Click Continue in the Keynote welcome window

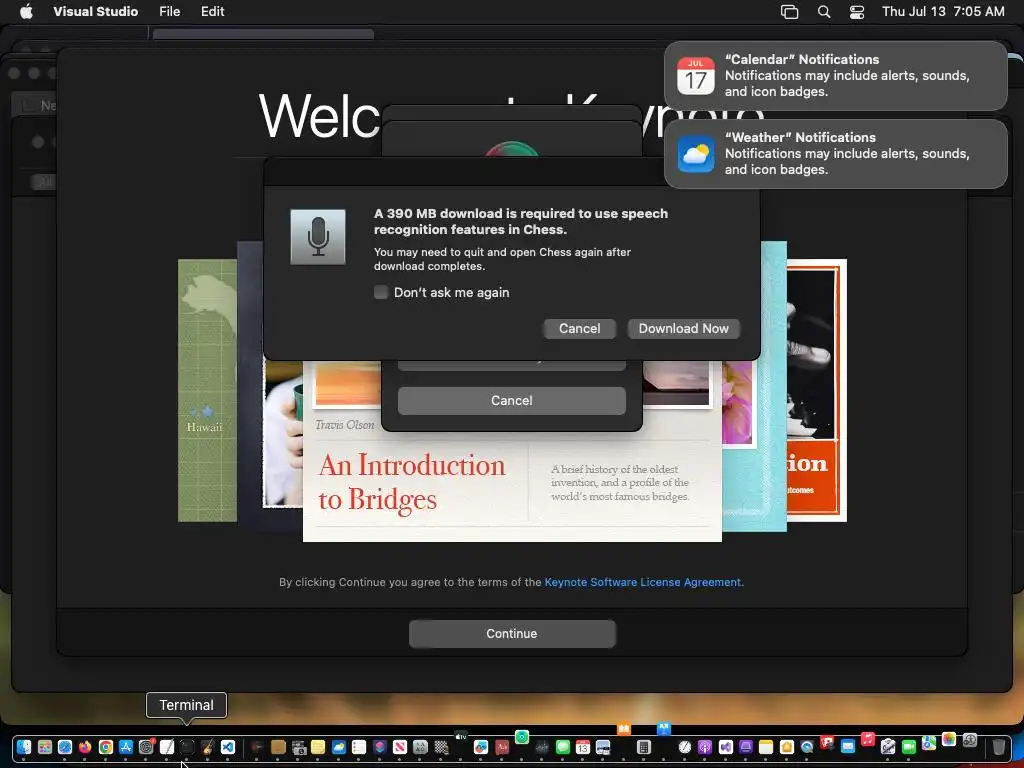click(511, 633)
